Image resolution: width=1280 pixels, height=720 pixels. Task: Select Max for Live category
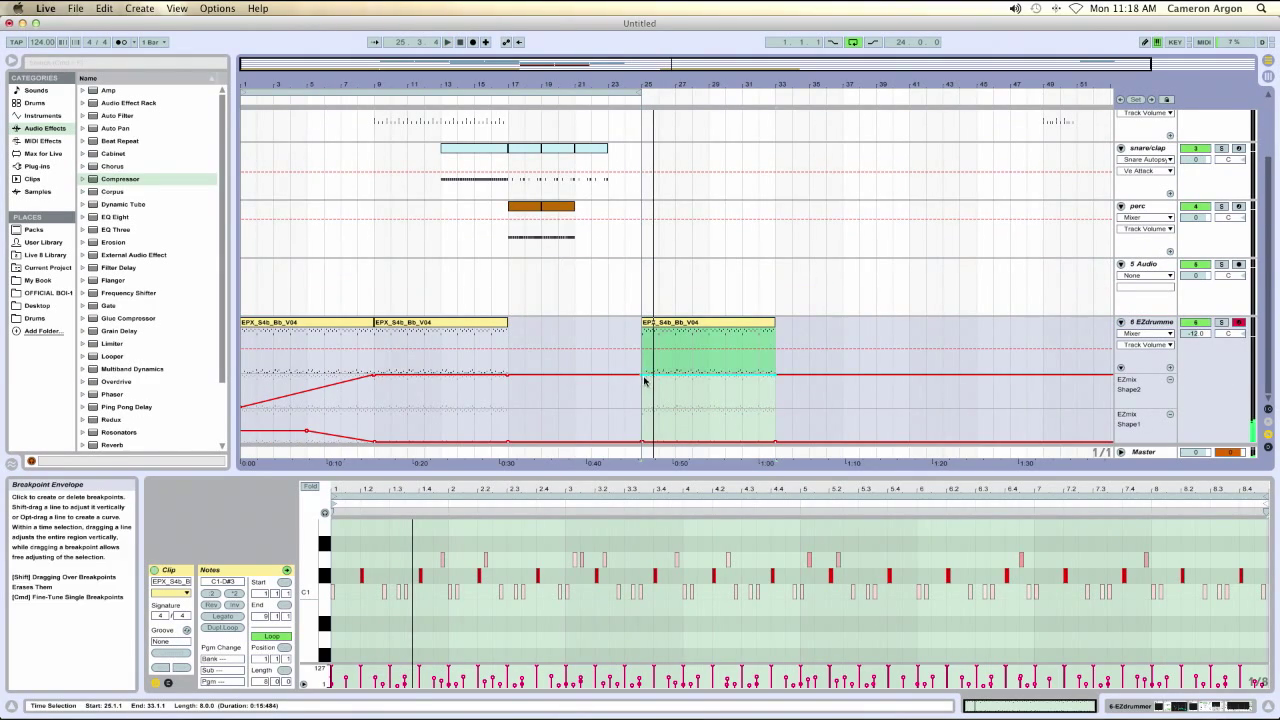tap(43, 154)
